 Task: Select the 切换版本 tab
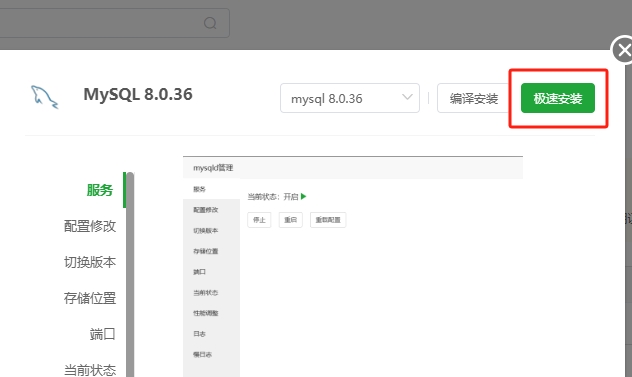pyautogui.click(x=90, y=262)
